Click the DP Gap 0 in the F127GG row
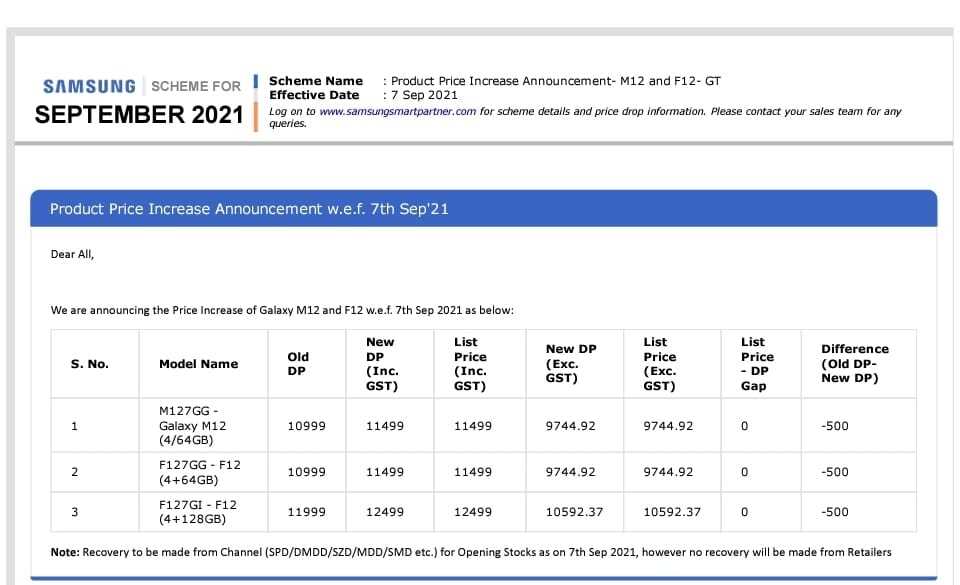960x585 pixels. 744,472
